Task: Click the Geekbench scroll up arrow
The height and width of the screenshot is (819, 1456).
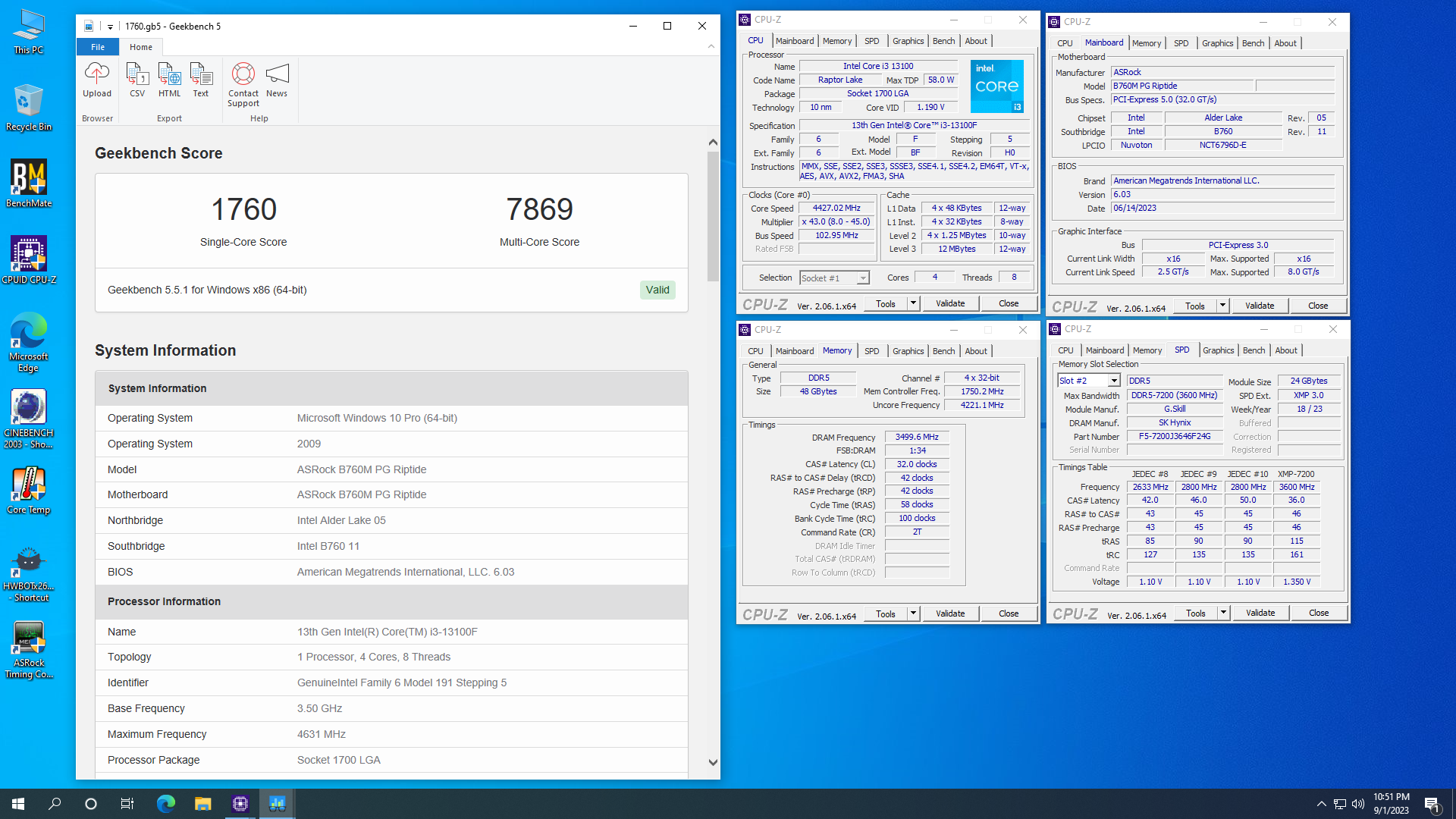Action: (x=713, y=142)
